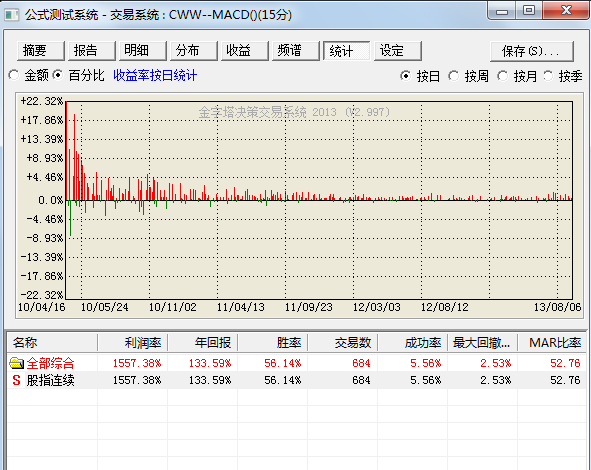Click the 10/05/24 date axis label

(x=104, y=307)
